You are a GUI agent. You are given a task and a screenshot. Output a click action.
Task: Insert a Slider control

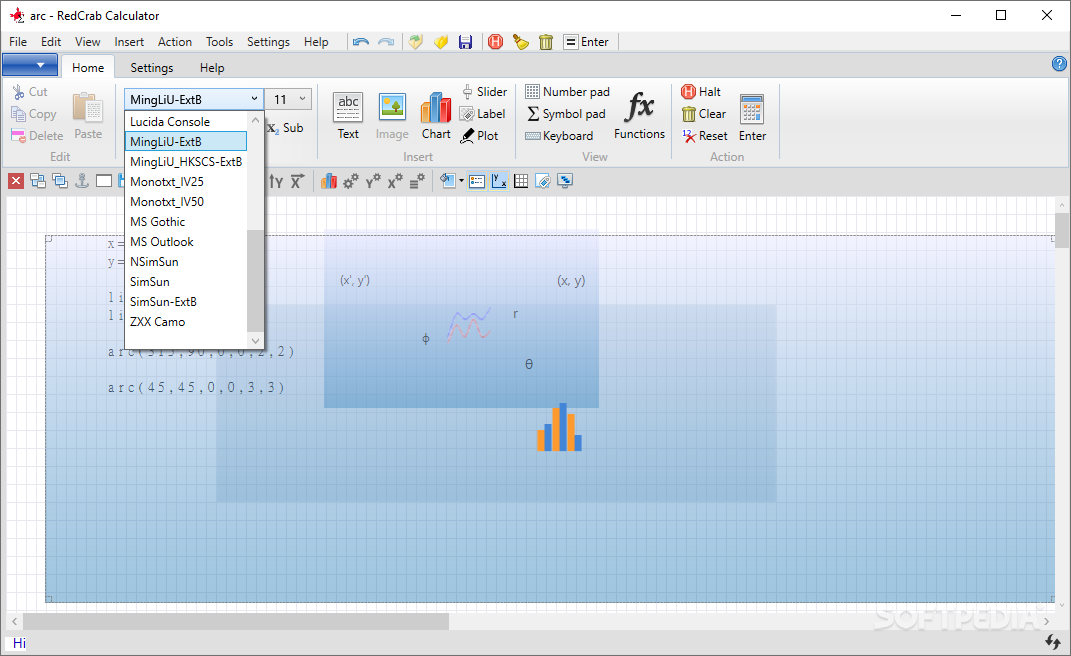[x=485, y=92]
